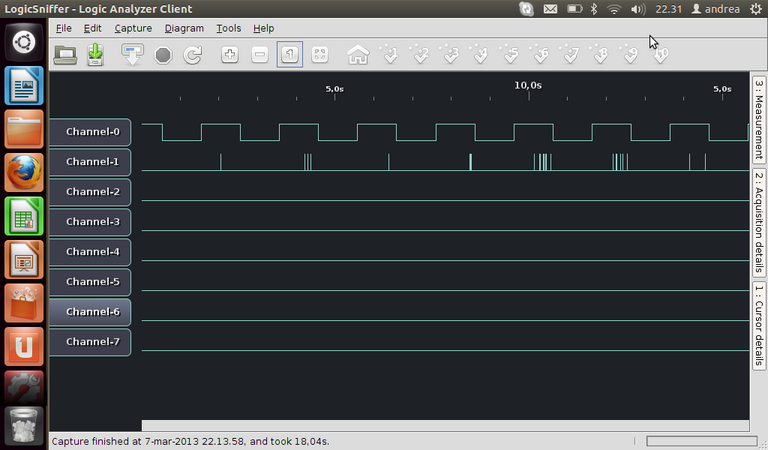The height and width of the screenshot is (450, 768).
Task: Reset zoom to original 1:1 level
Action: (x=289, y=54)
